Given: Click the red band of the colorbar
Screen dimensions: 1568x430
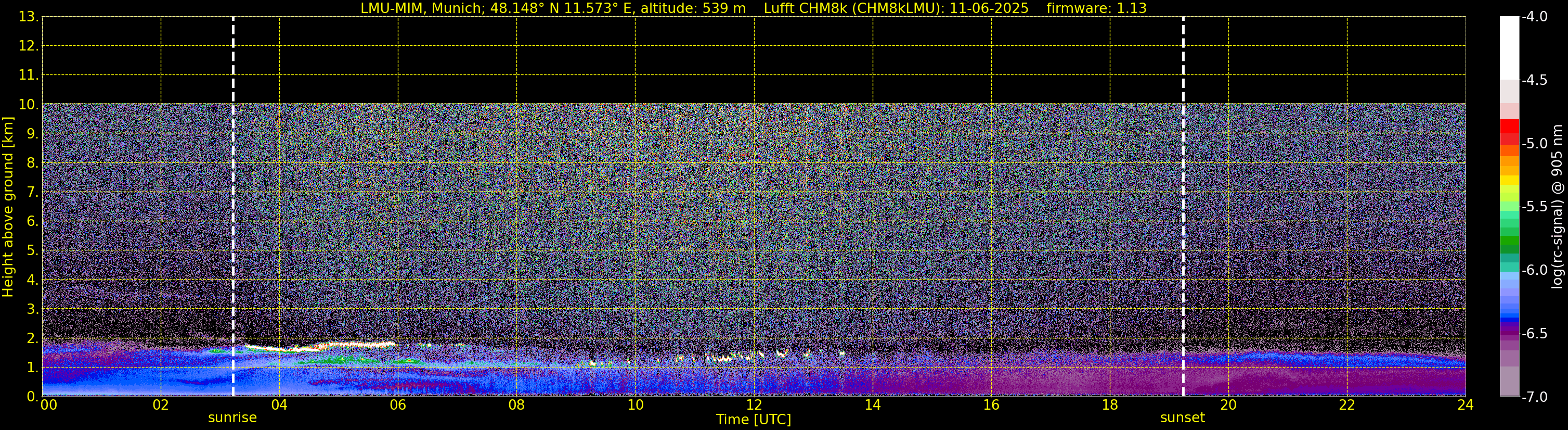Looking at the screenshot, I should click(x=1510, y=131).
